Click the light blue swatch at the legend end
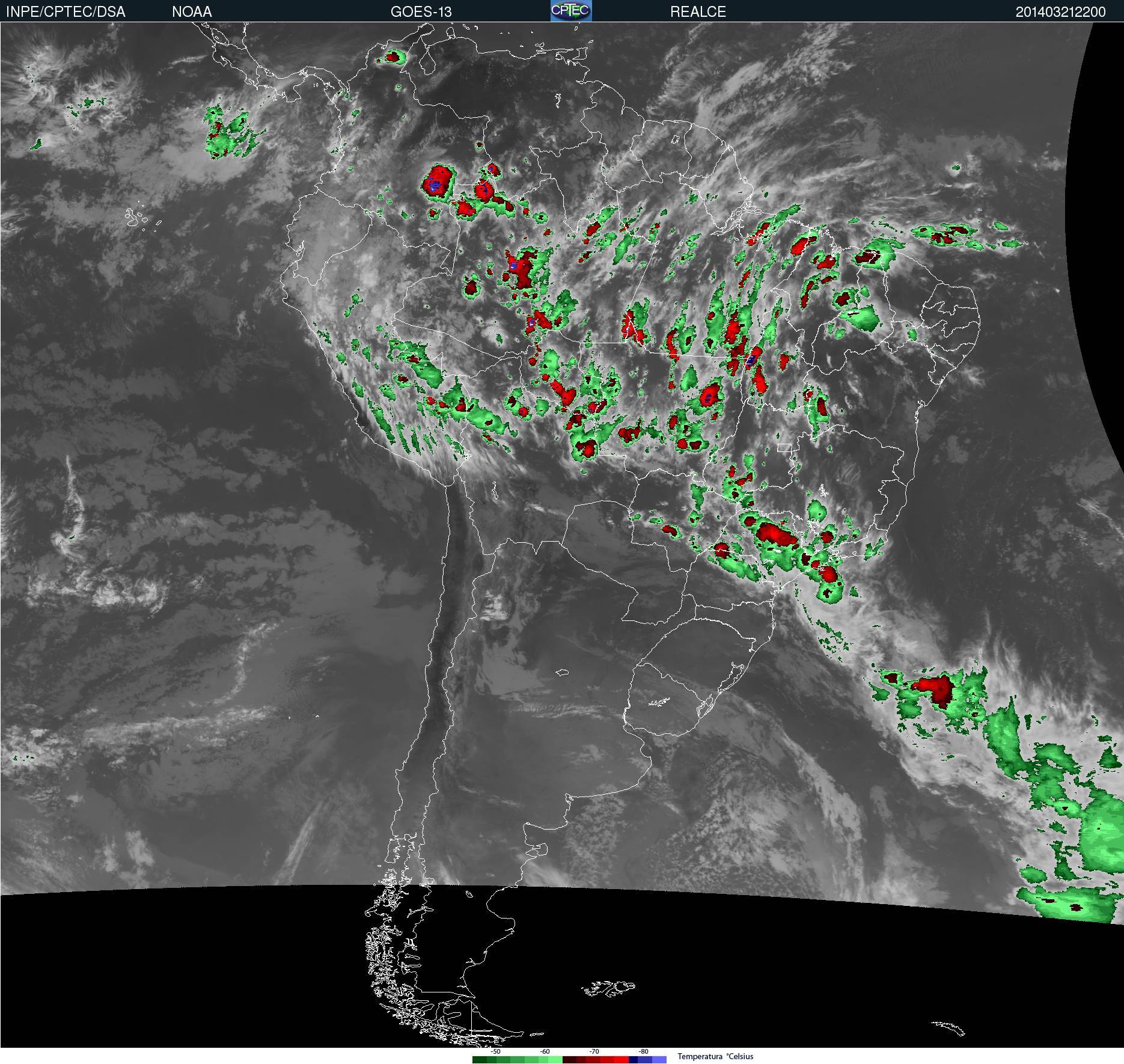Image resolution: width=1124 pixels, height=1064 pixels. click(x=659, y=1060)
